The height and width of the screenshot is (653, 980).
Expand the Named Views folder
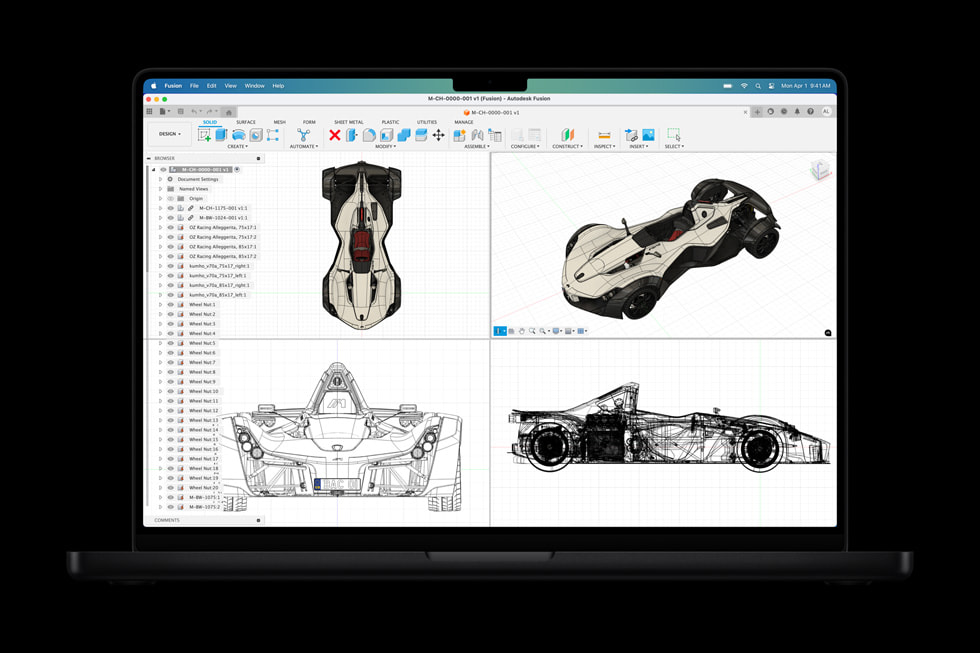pyautogui.click(x=160, y=188)
